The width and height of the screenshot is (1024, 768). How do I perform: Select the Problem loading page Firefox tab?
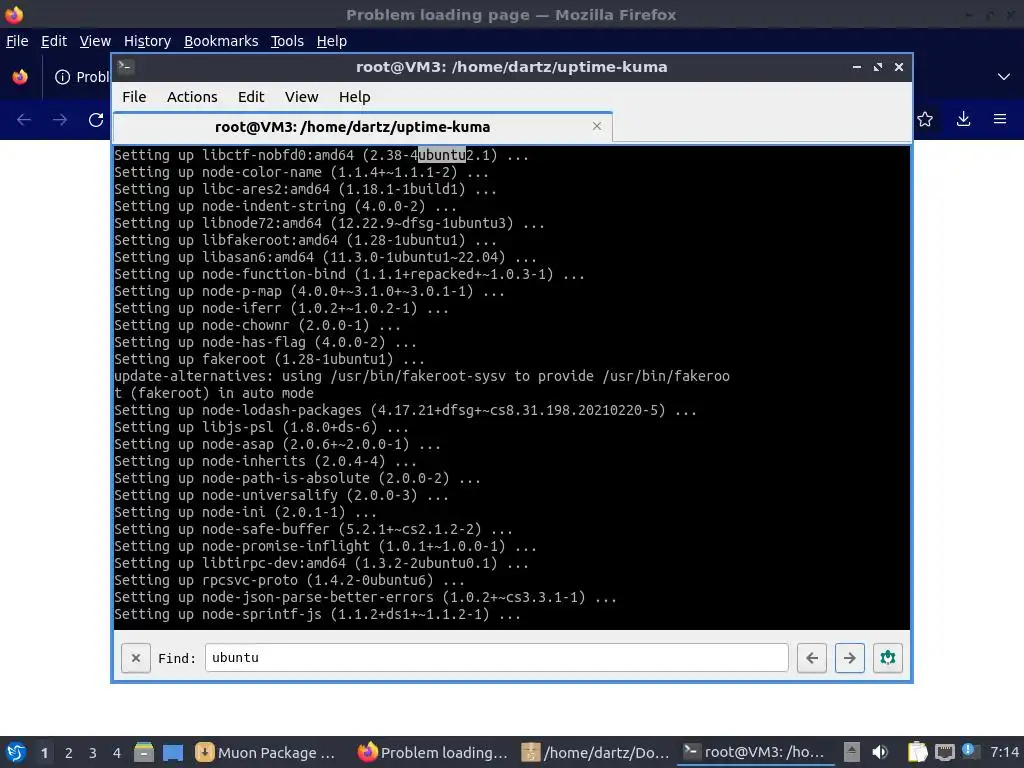82,77
